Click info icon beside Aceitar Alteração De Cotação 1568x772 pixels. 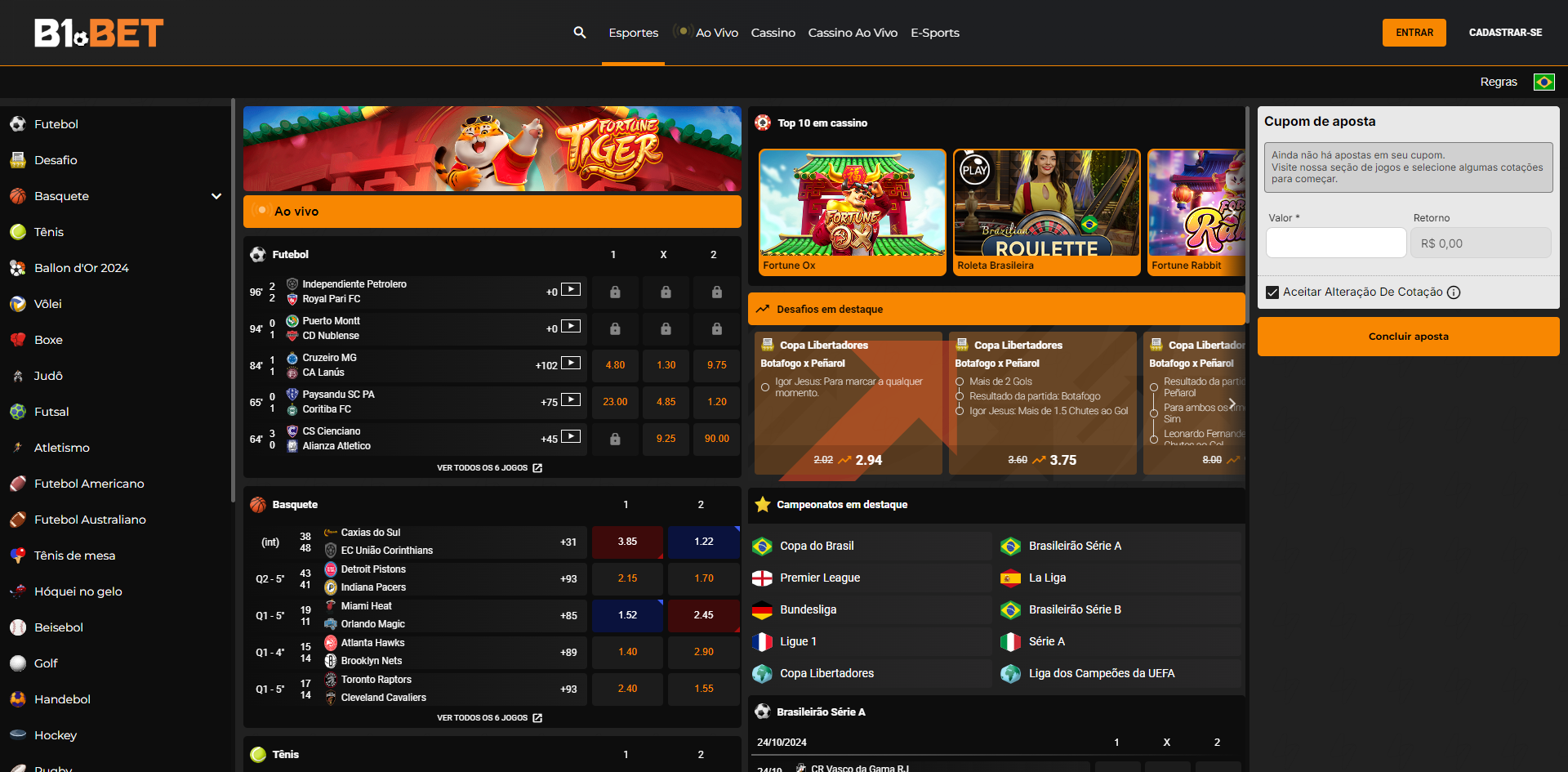point(1454,292)
